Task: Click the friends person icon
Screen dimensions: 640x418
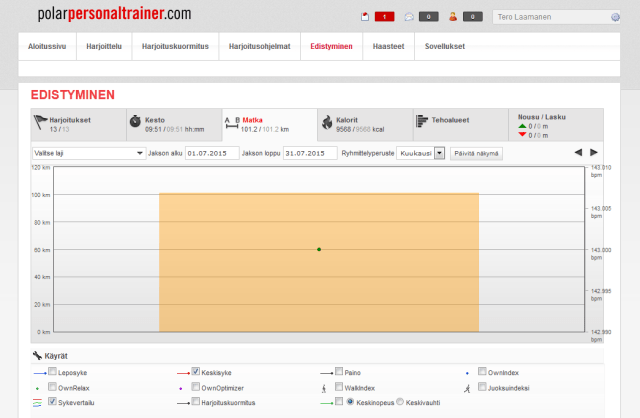Action: (x=453, y=16)
